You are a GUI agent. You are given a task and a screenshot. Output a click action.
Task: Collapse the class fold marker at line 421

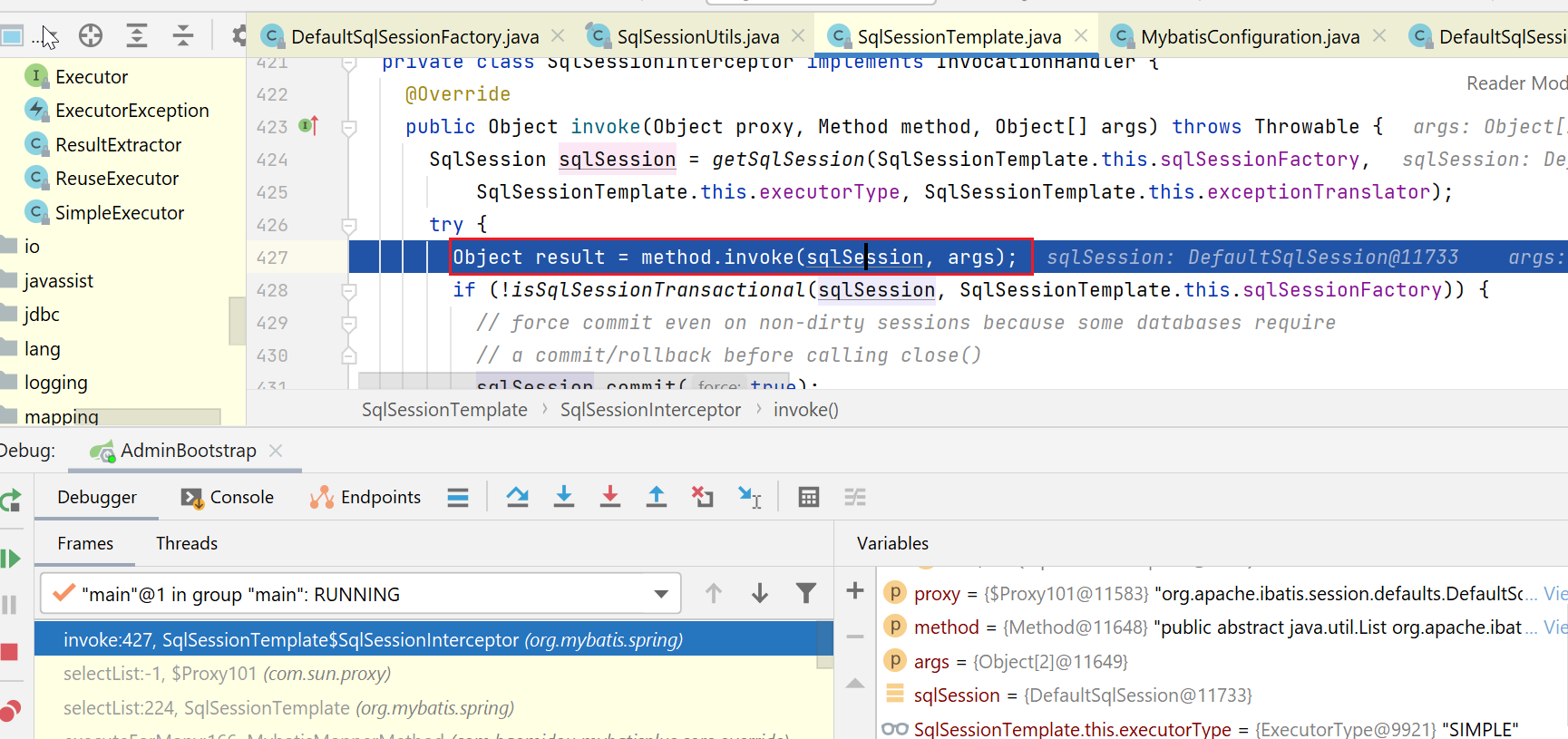pyautogui.click(x=349, y=64)
